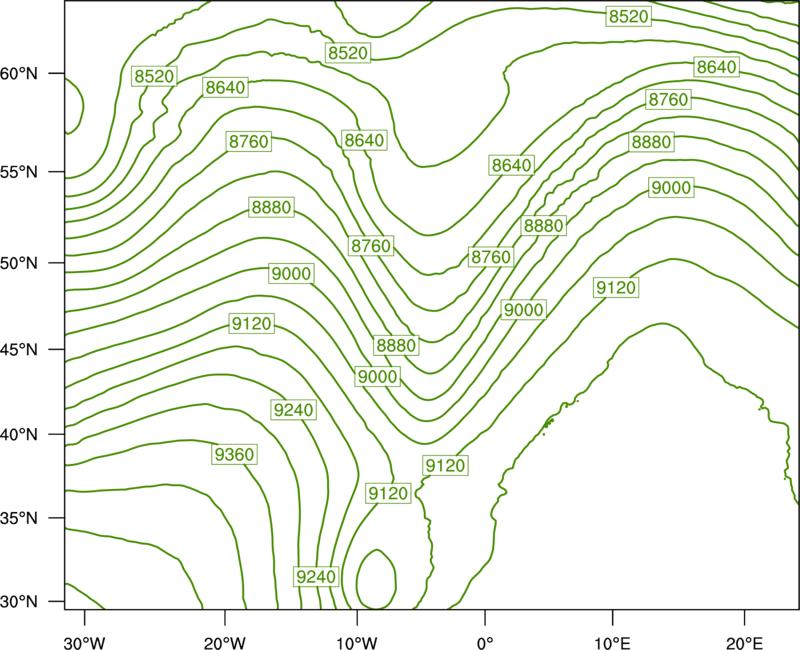Click the 9360 contour label
Viewport: 800px width, 650px height.
tap(234, 454)
